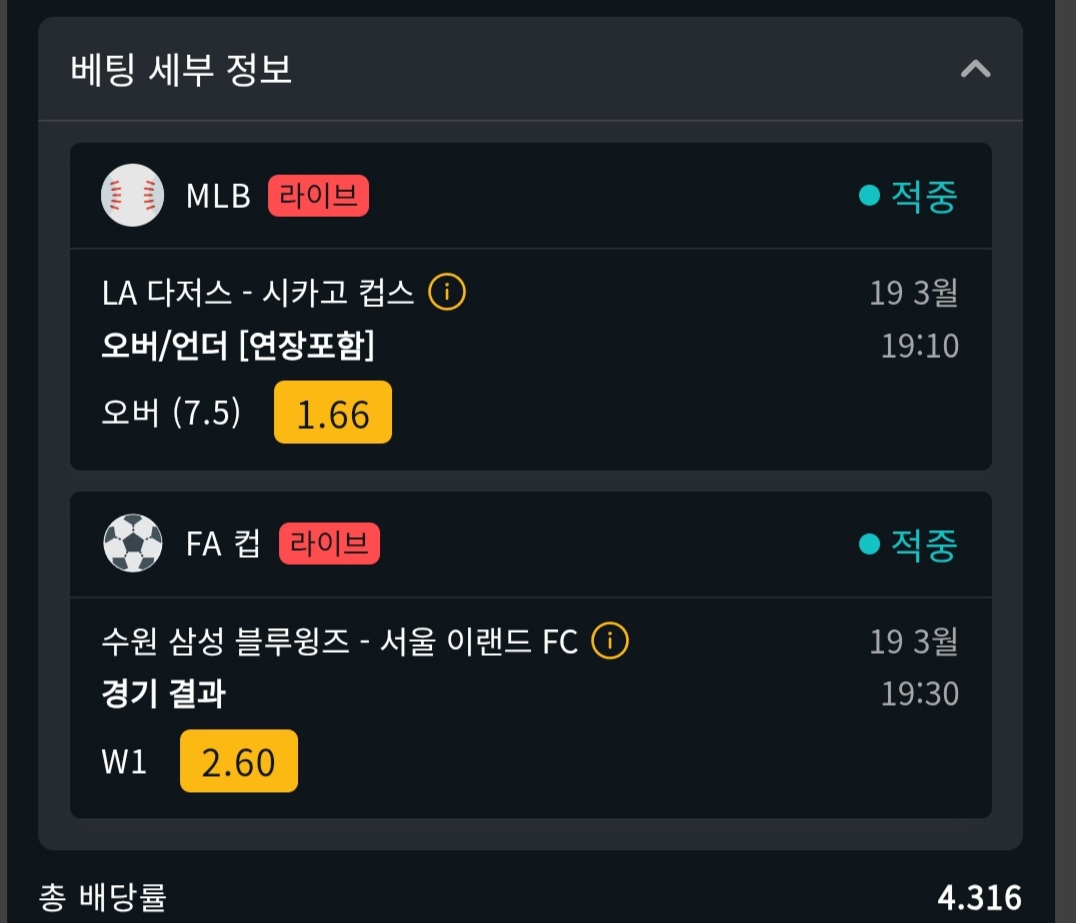Click the 오버 (7.5) selection text
This screenshot has height=923, width=1076.
point(171,413)
